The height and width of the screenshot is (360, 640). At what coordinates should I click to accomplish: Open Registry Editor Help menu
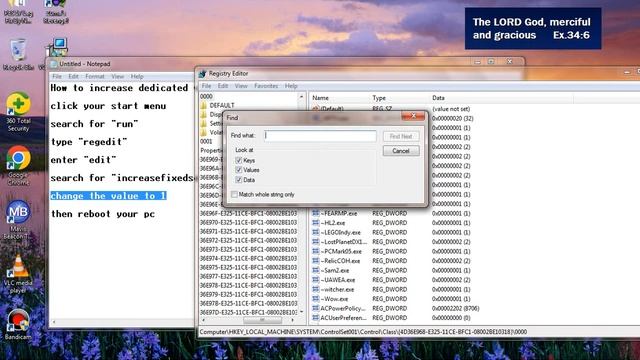click(291, 86)
